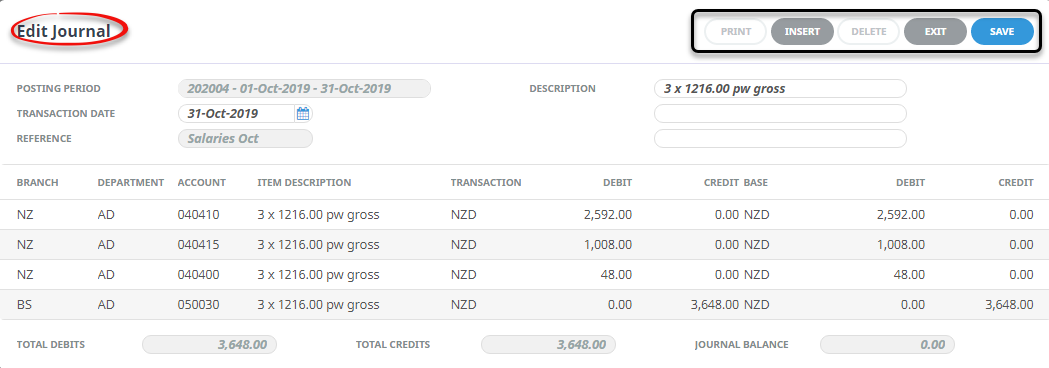Click the INSERT button

pos(802,31)
